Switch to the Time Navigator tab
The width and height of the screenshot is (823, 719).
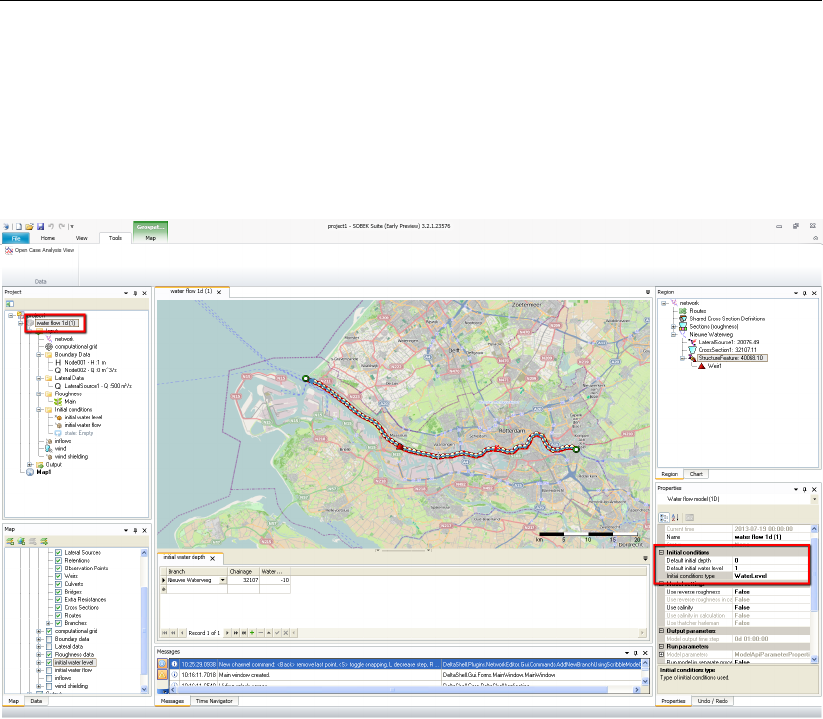pos(215,703)
